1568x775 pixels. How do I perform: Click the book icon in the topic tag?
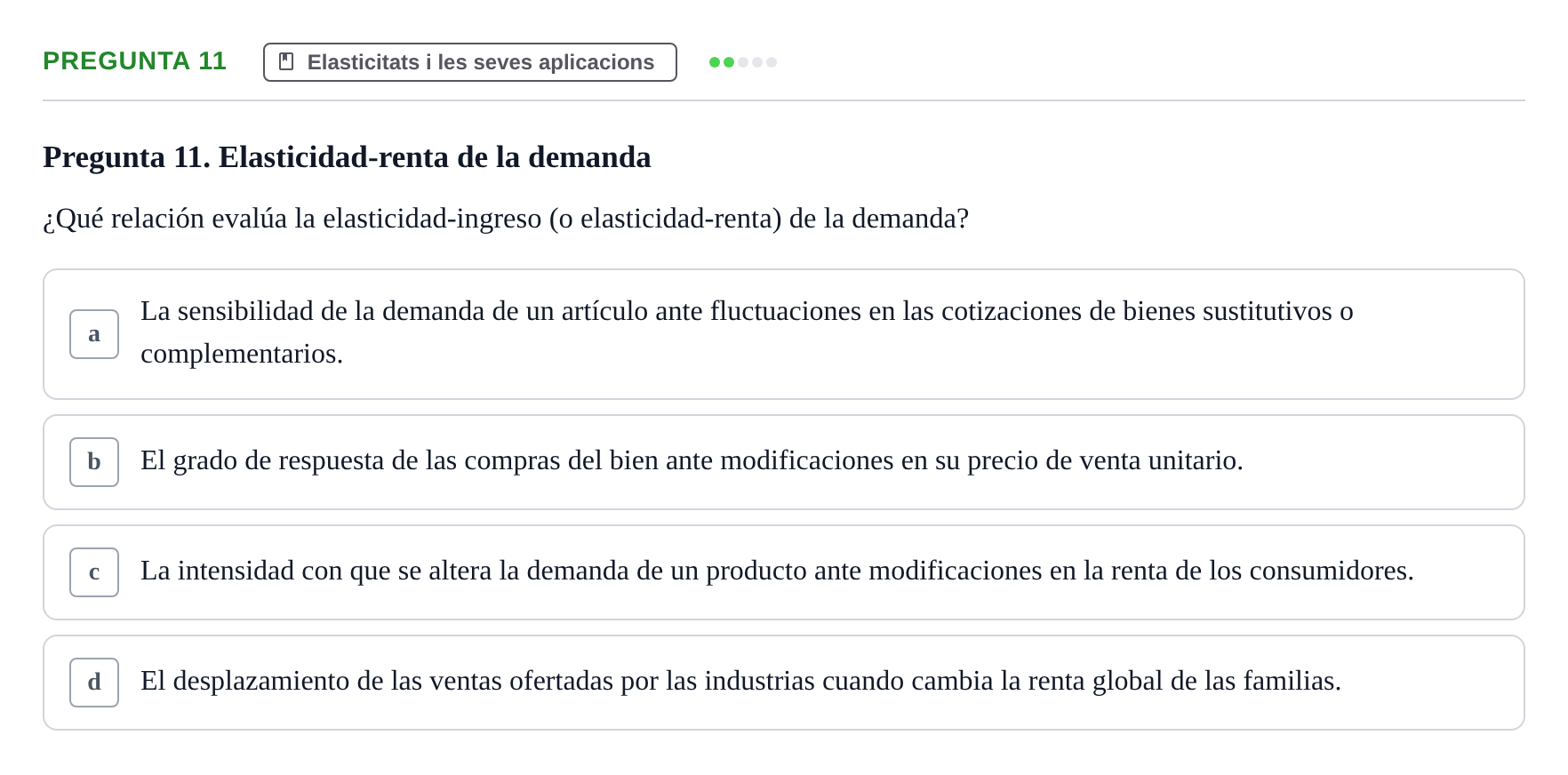[286, 61]
